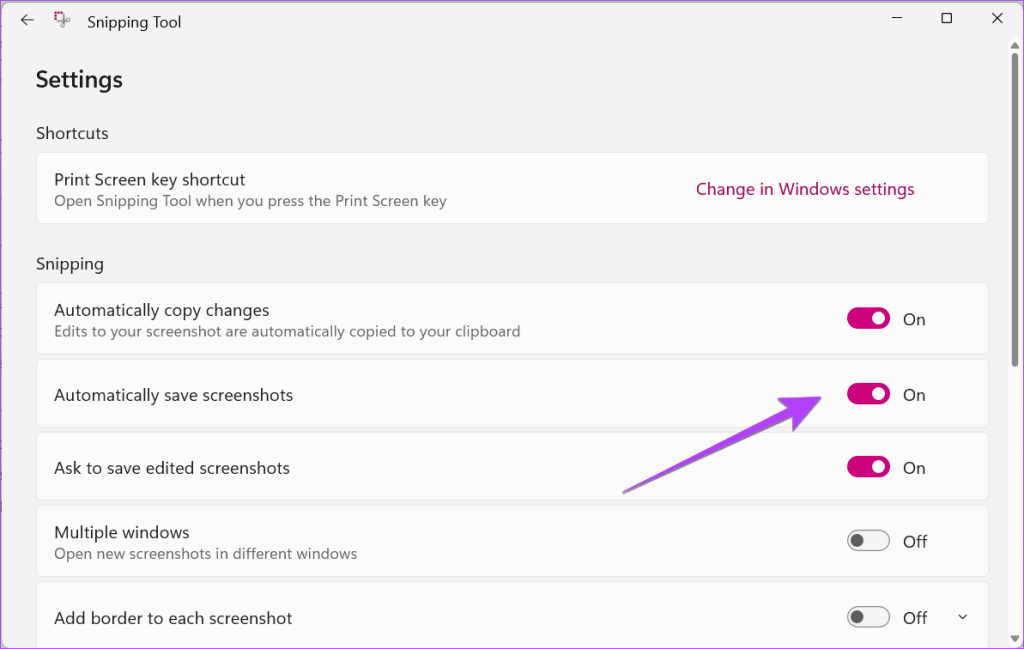This screenshot has width=1024, height=649.
Task: Maximize the Snipping Tool window
Action: pos(946,18)
